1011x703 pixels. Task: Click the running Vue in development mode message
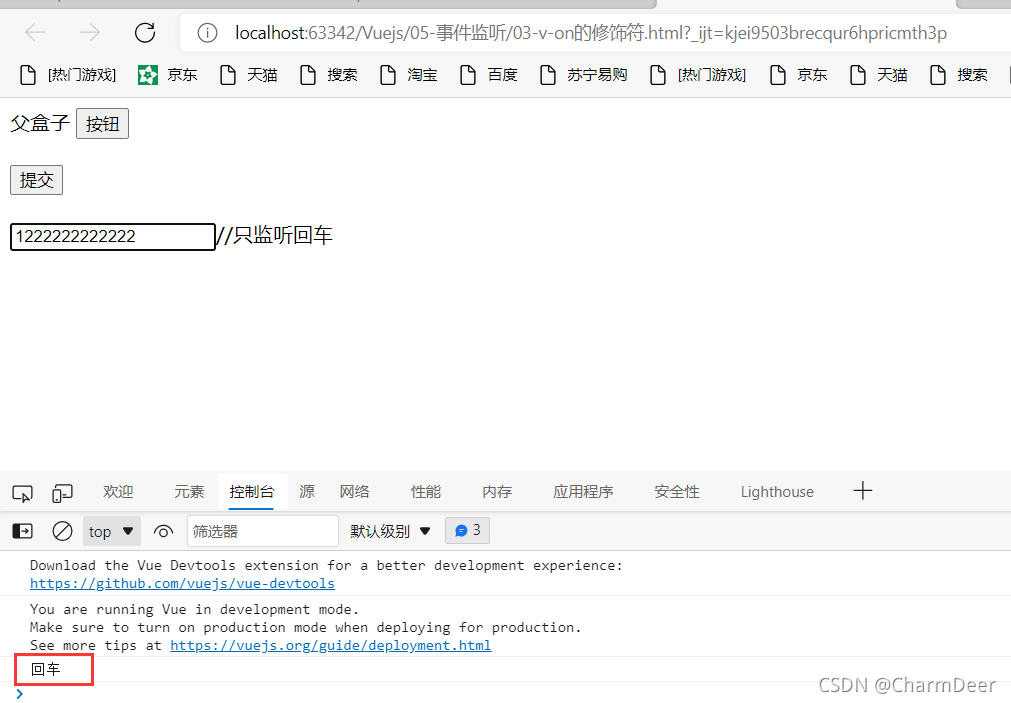[x=194, y=609]
